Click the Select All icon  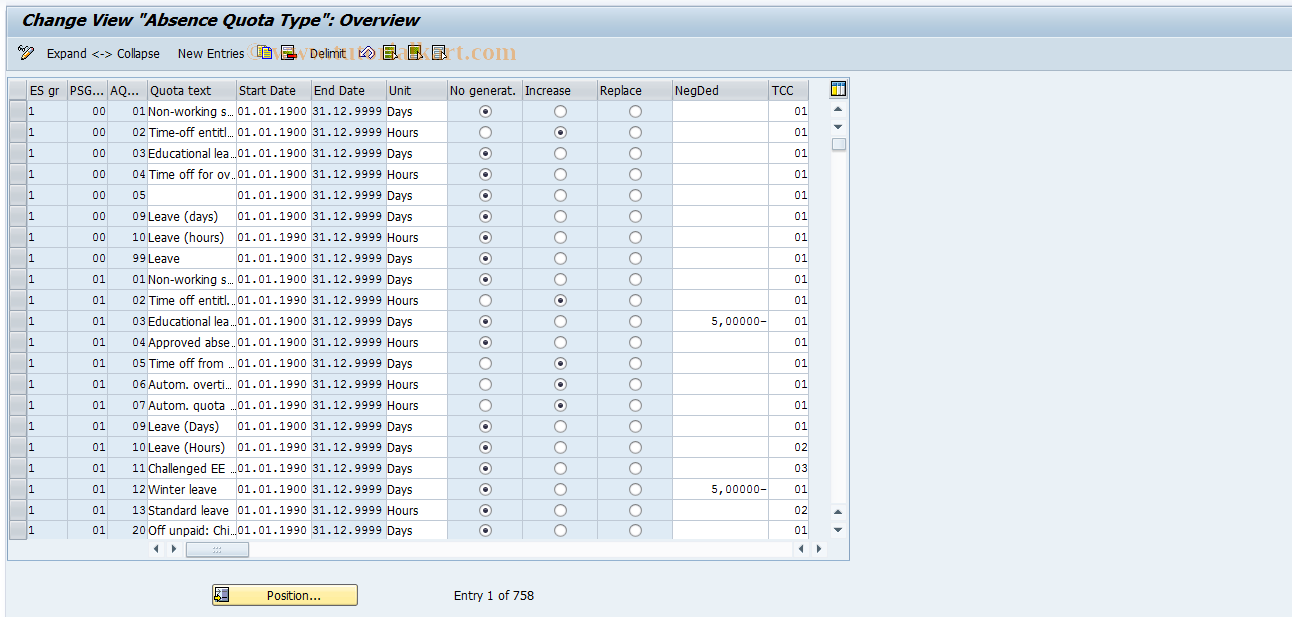click(x=390, y=53)
